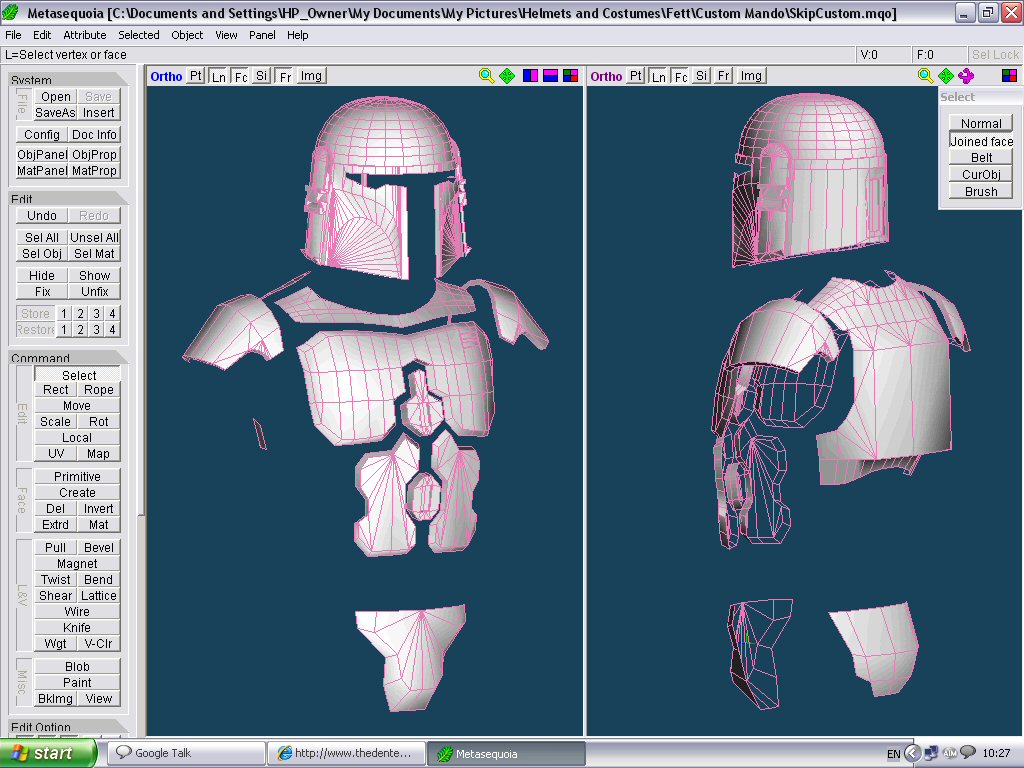Collapse the Command panel header
The image size is (1024, 768).
(69, 357)
